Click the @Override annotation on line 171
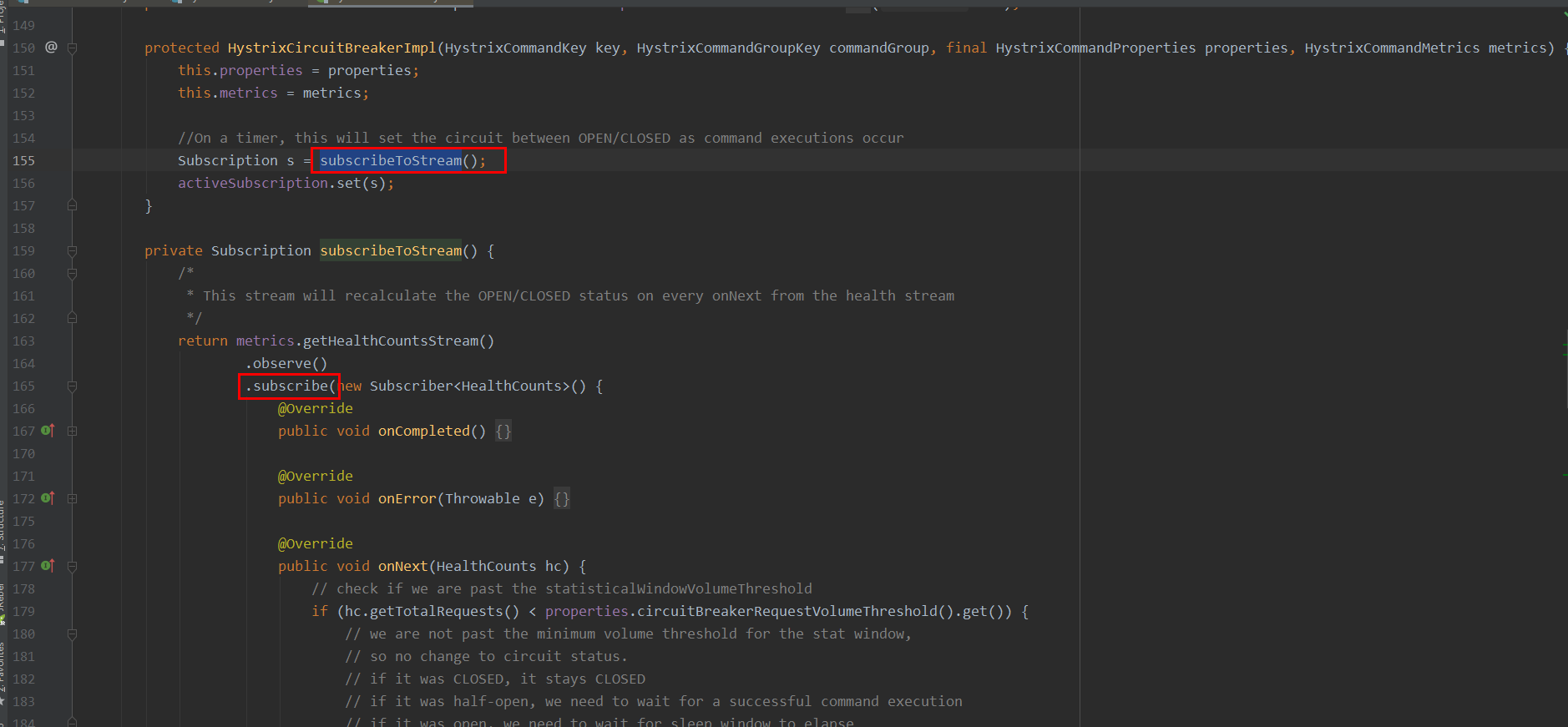Screen dimensions: 1568x727 315,476
